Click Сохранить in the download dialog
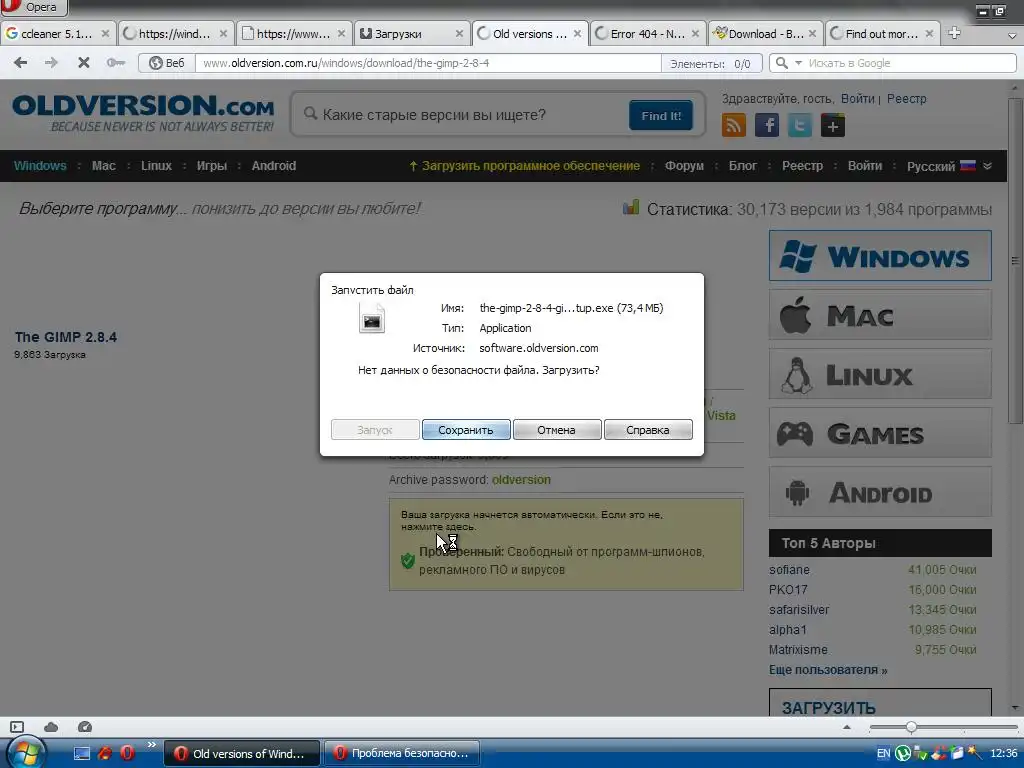 466,430
